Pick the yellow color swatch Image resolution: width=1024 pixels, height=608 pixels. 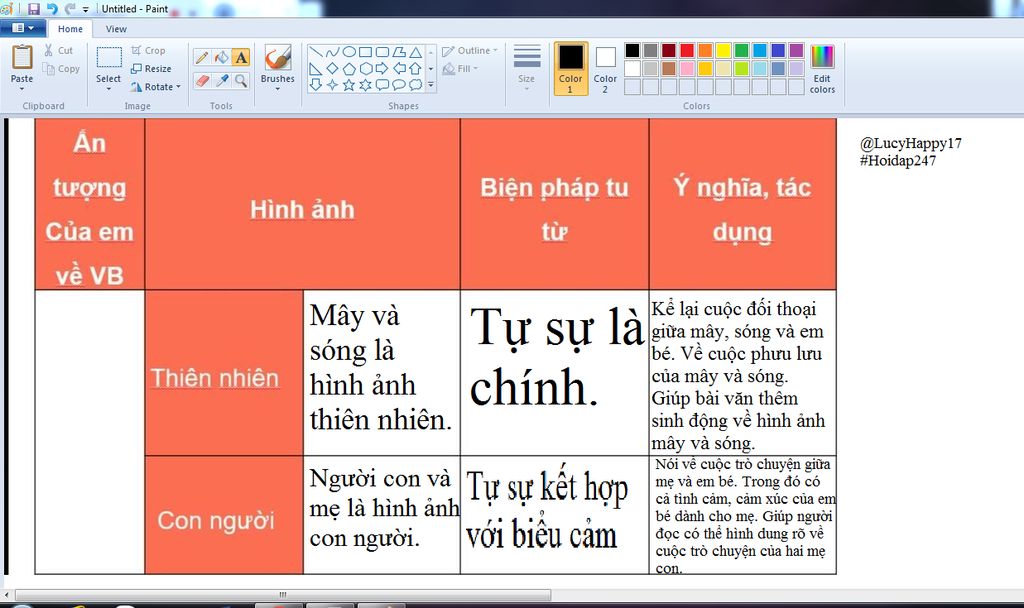pos(723,50)
